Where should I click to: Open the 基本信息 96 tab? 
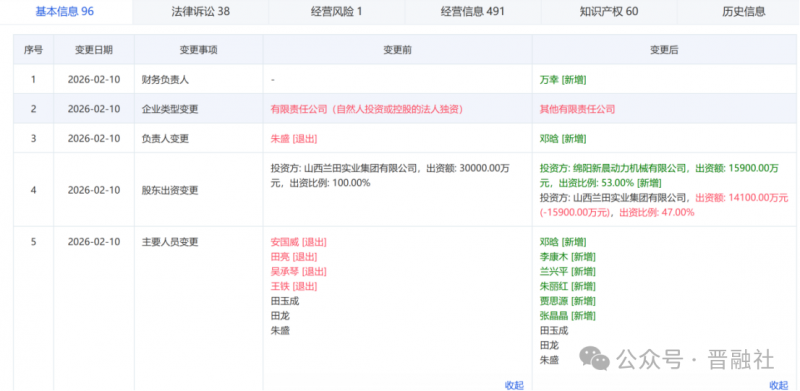point(65,12)
